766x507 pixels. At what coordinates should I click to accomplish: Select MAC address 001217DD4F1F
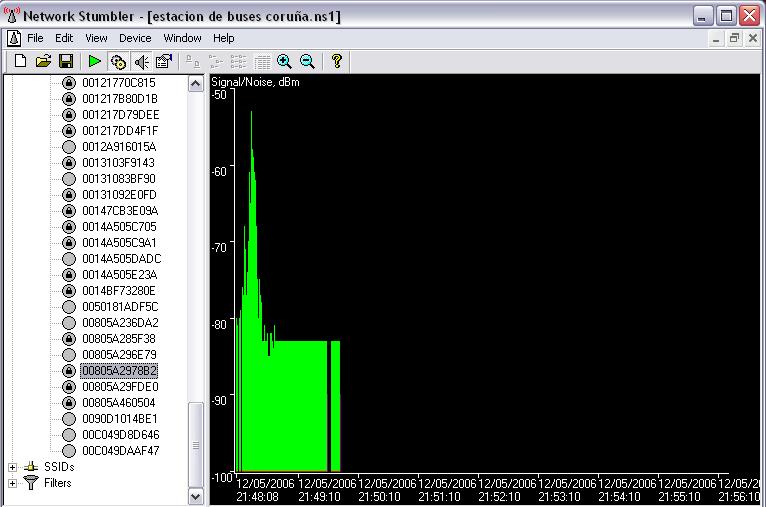pyautogui.click(x=120, y=131)
